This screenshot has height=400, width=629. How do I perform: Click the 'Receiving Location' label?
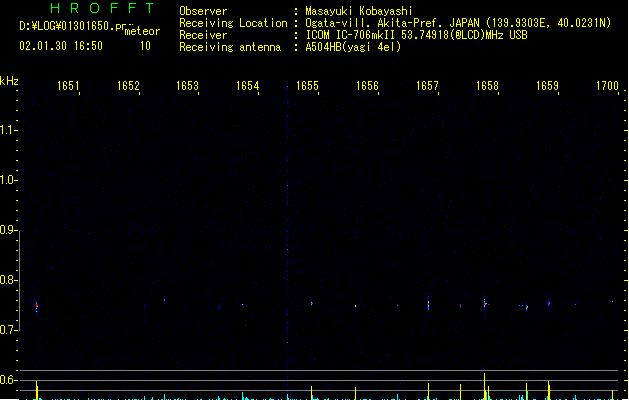pyautogui.click(x=233, y=23)
